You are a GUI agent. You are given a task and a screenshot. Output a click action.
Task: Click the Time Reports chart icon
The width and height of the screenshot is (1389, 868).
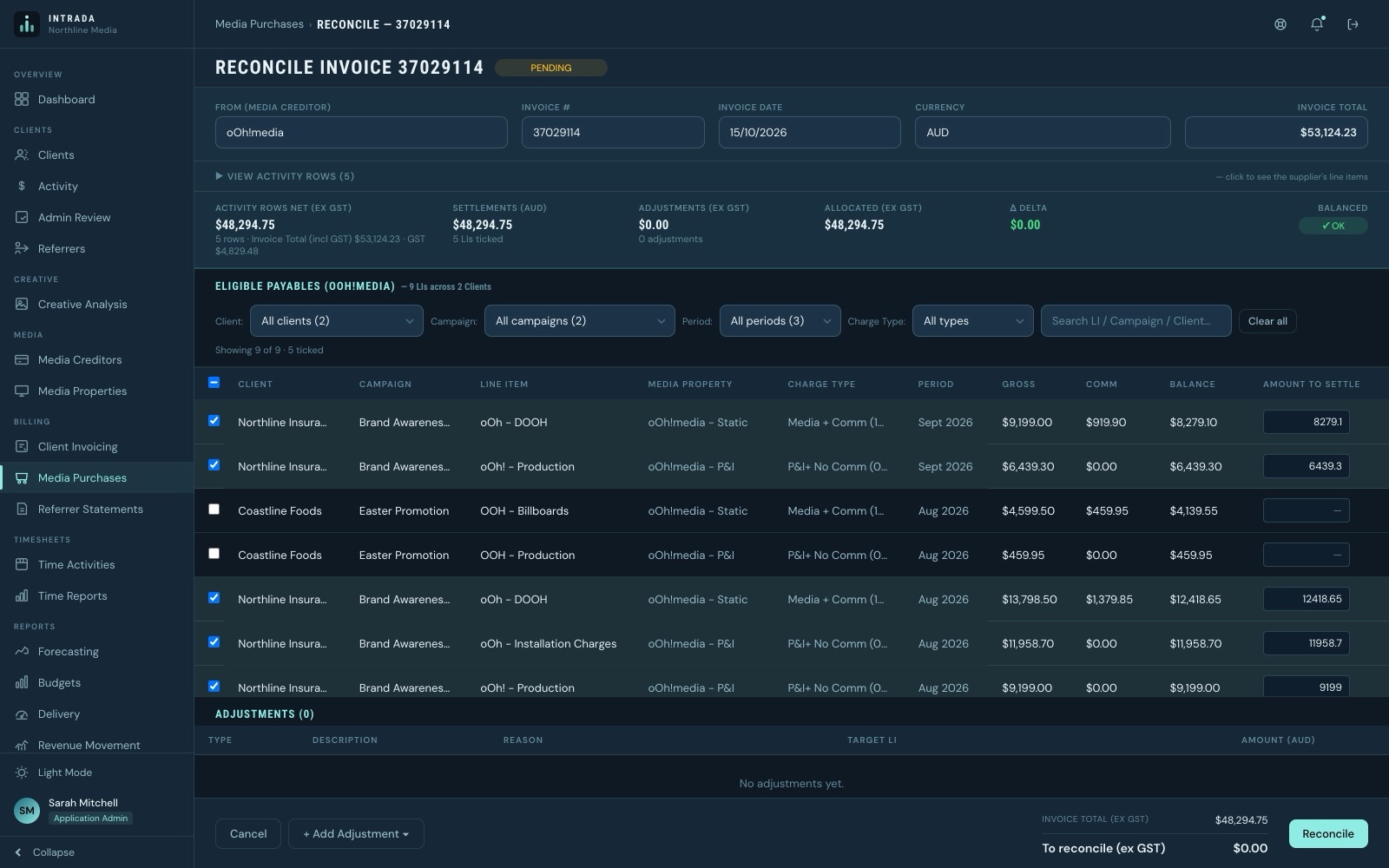[x=22, y=595]
